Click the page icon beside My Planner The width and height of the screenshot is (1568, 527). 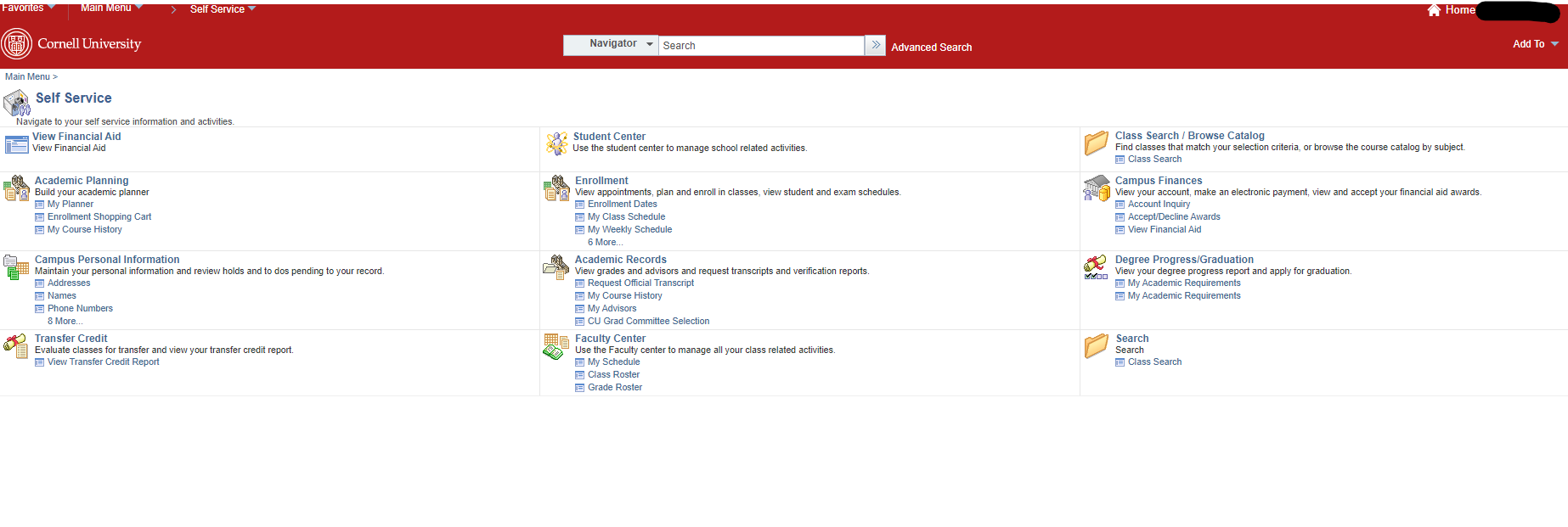39,205
